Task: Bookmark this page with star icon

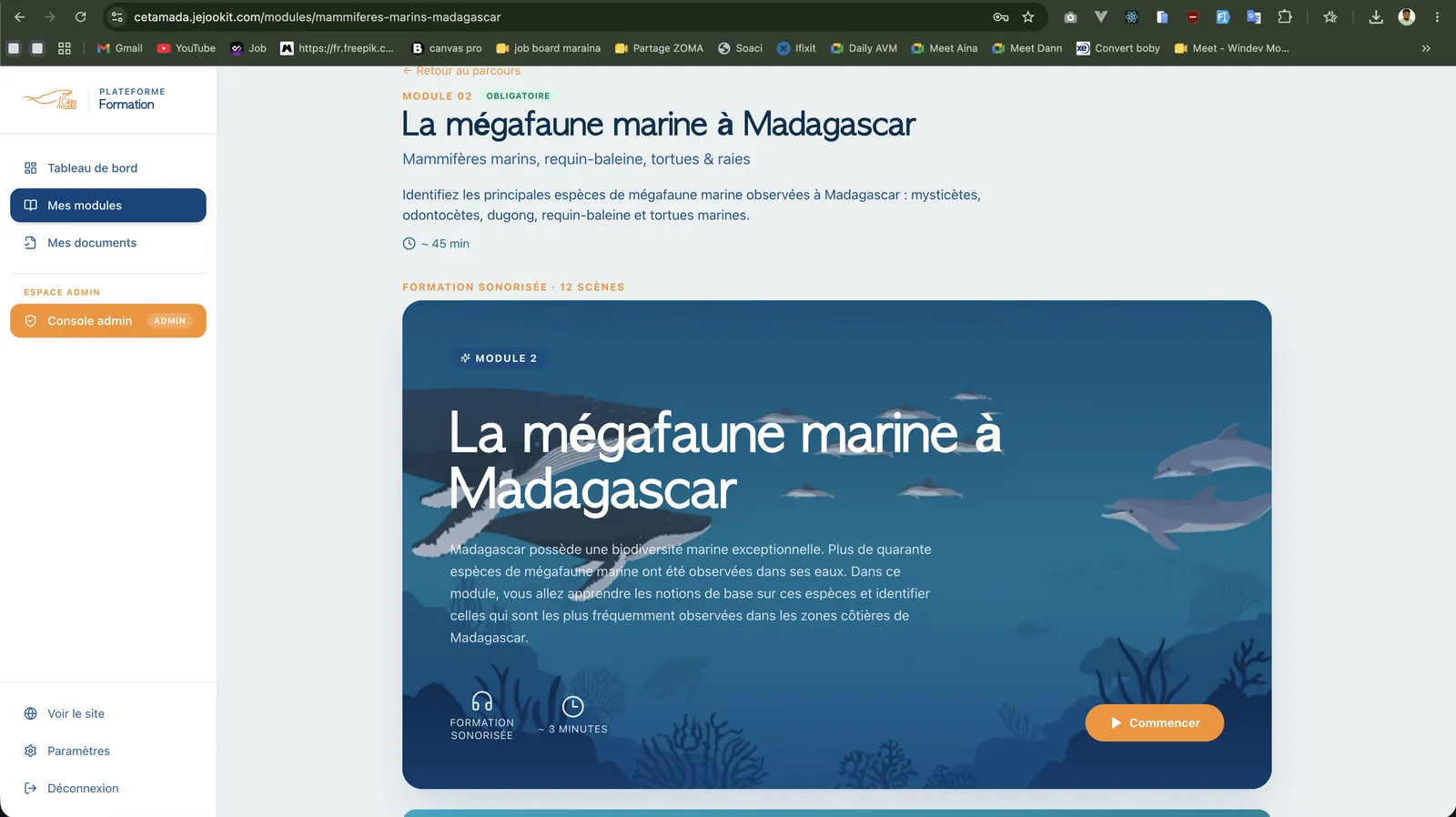Action: [1028, 16]
